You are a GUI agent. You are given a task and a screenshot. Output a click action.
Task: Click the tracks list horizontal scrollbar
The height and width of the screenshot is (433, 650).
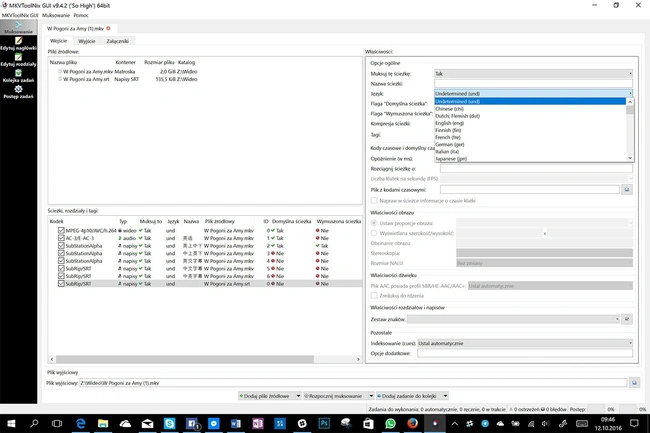(185, 359)
